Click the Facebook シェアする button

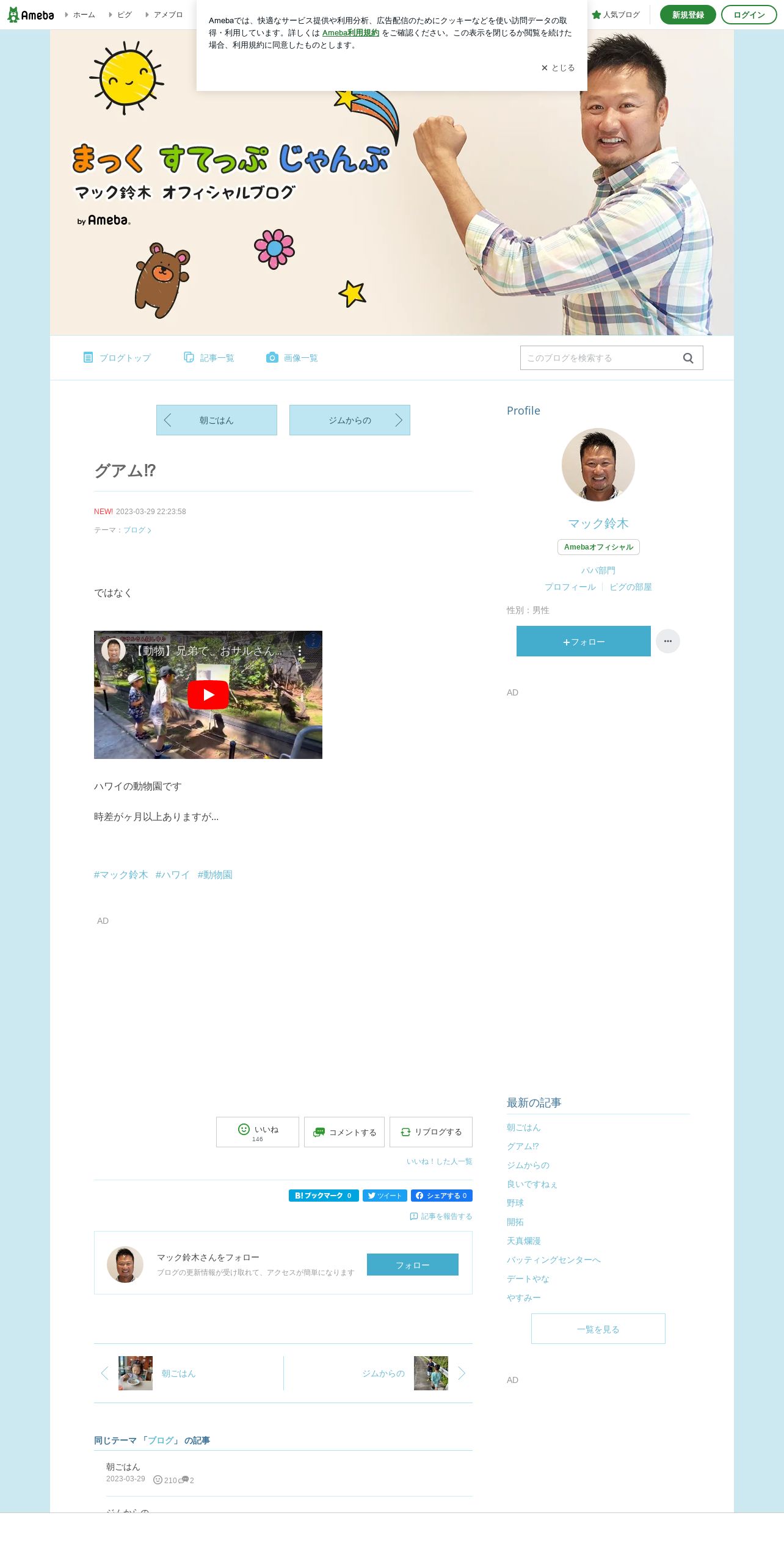click(x=441, y=1196)
